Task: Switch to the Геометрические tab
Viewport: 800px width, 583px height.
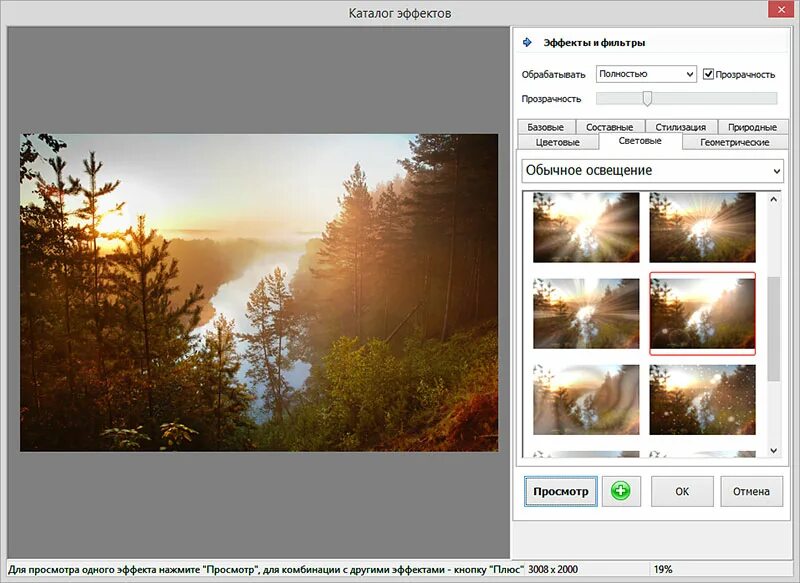Action: (735, 142)
